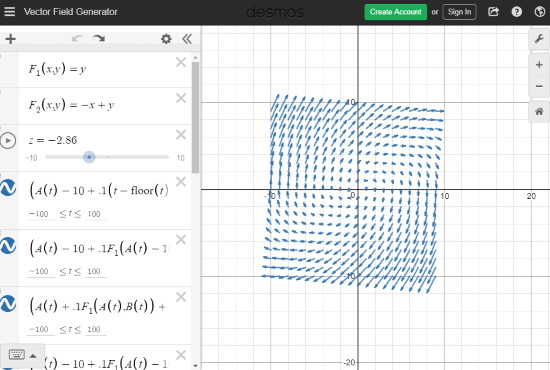Expand keypad with the up arrow
This screenshot has height=370, width=550.
click(x=33, y=356)
